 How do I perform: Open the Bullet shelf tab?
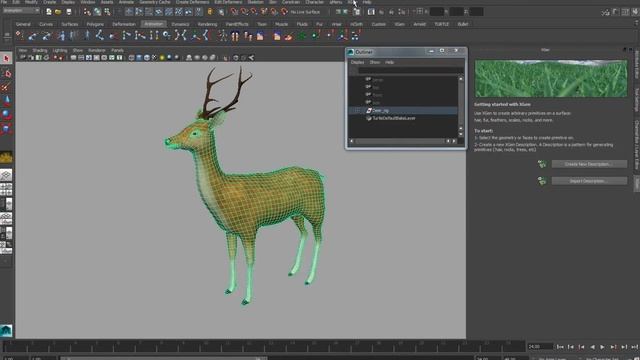tap(463, 24)
